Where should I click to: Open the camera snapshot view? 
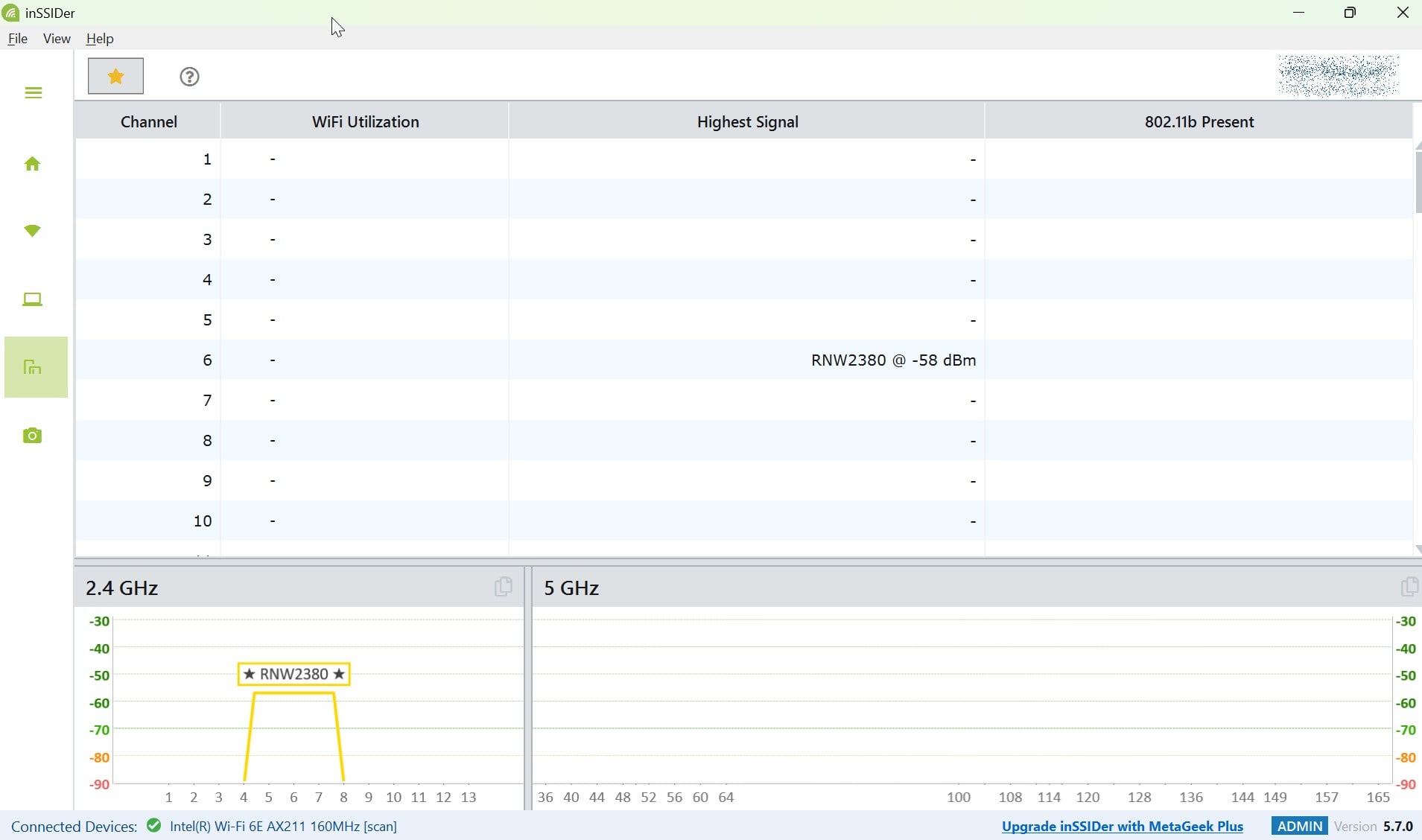(x=32, y=436)
